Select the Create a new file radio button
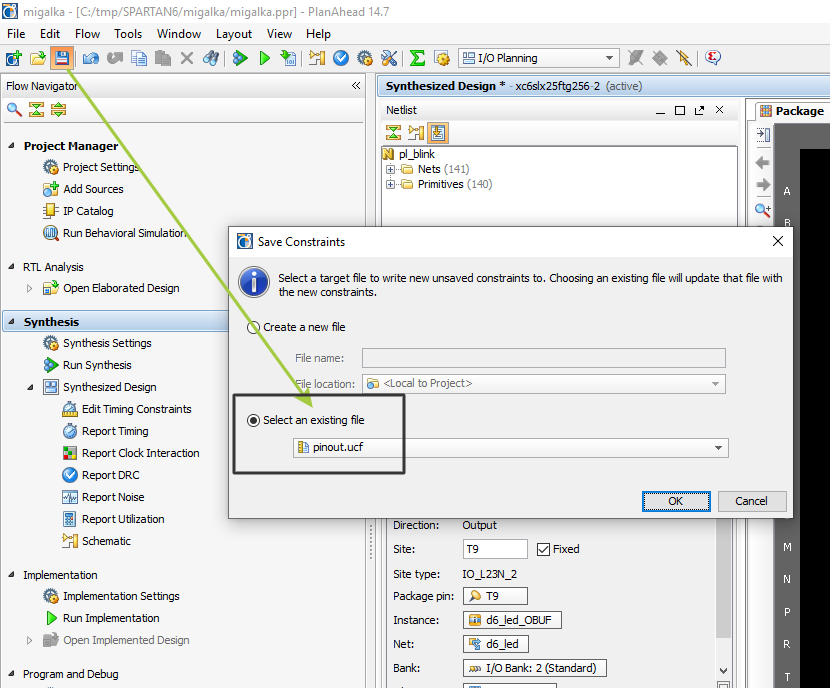830x688 pixels. (x=254, y=328)
